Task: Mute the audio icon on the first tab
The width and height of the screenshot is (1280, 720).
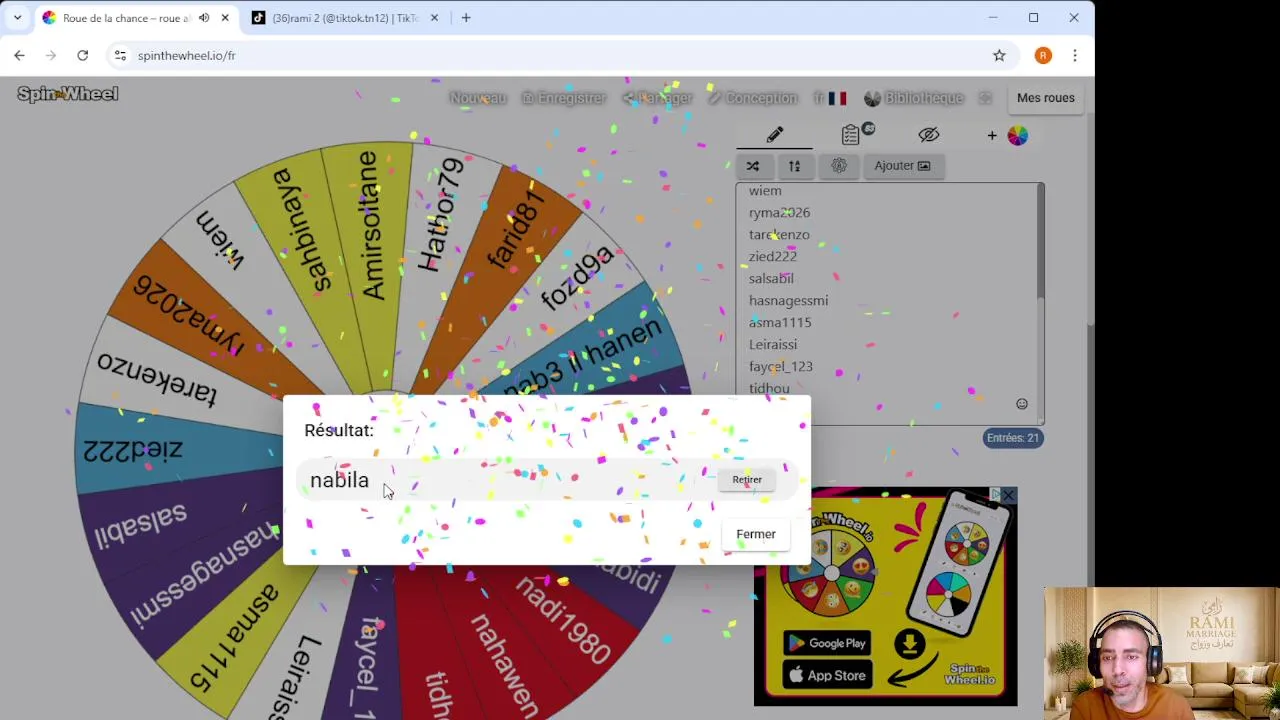Action: (x=204, y=18)
